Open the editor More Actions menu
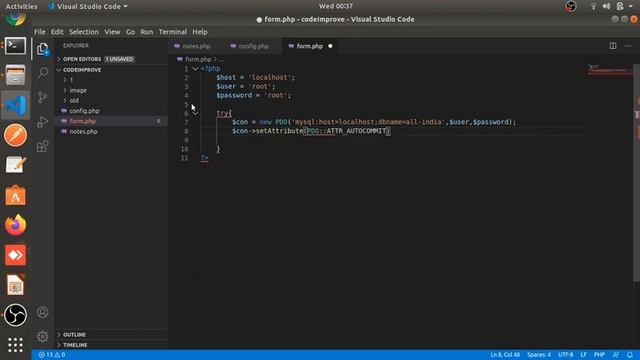 (x=627, y=46)
